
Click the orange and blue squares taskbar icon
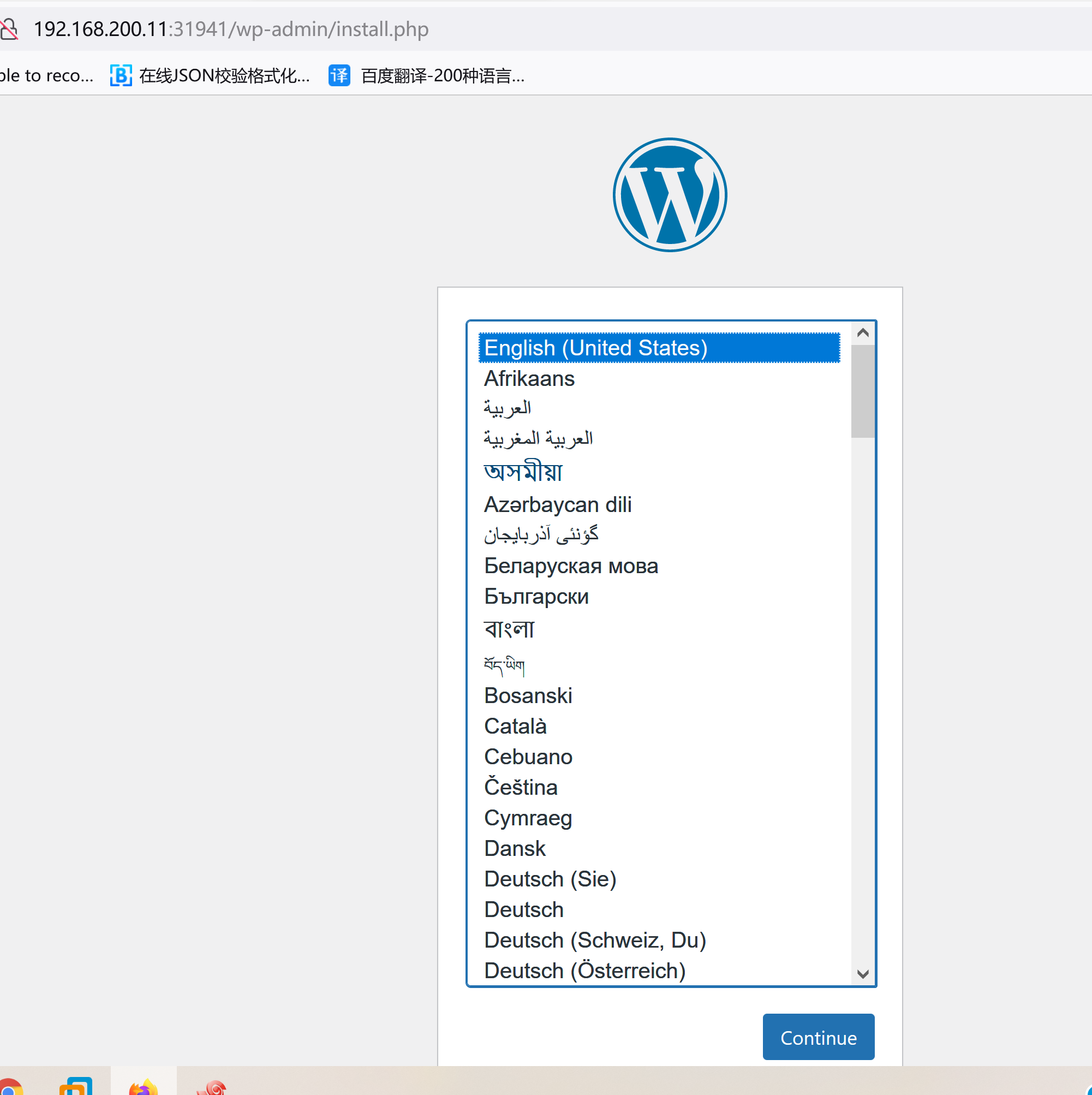pyautogui.click(x=76, y=1086)
